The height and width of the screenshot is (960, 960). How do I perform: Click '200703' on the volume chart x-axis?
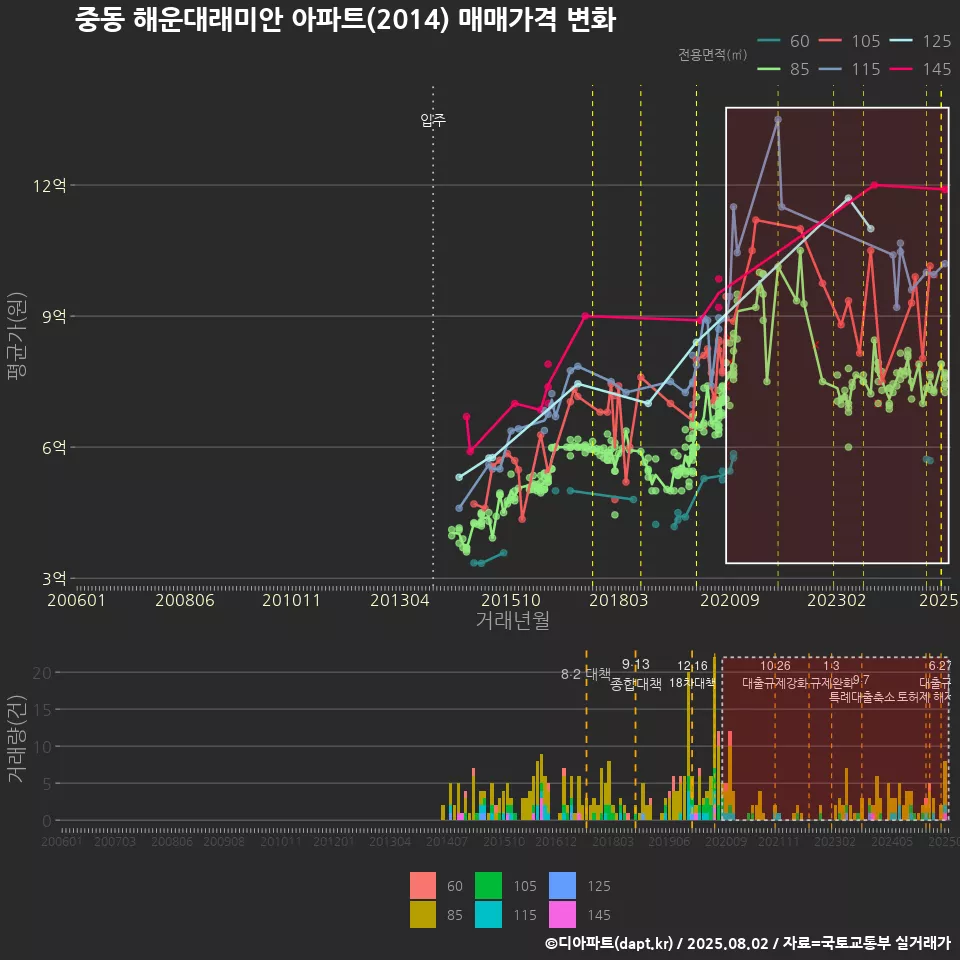pyautogui.click(x=115, y=842)
